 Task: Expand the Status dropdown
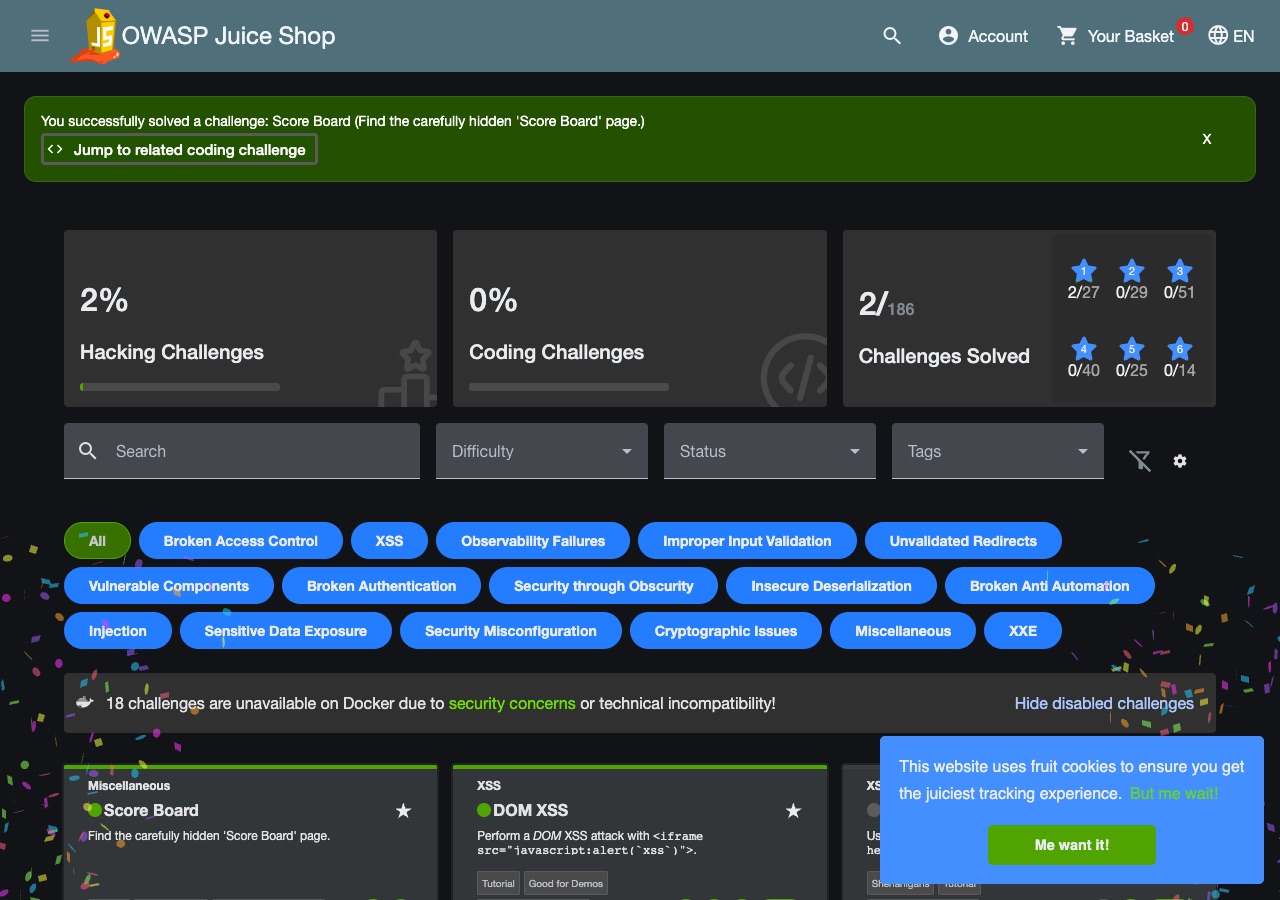click(x=770, y=451)
